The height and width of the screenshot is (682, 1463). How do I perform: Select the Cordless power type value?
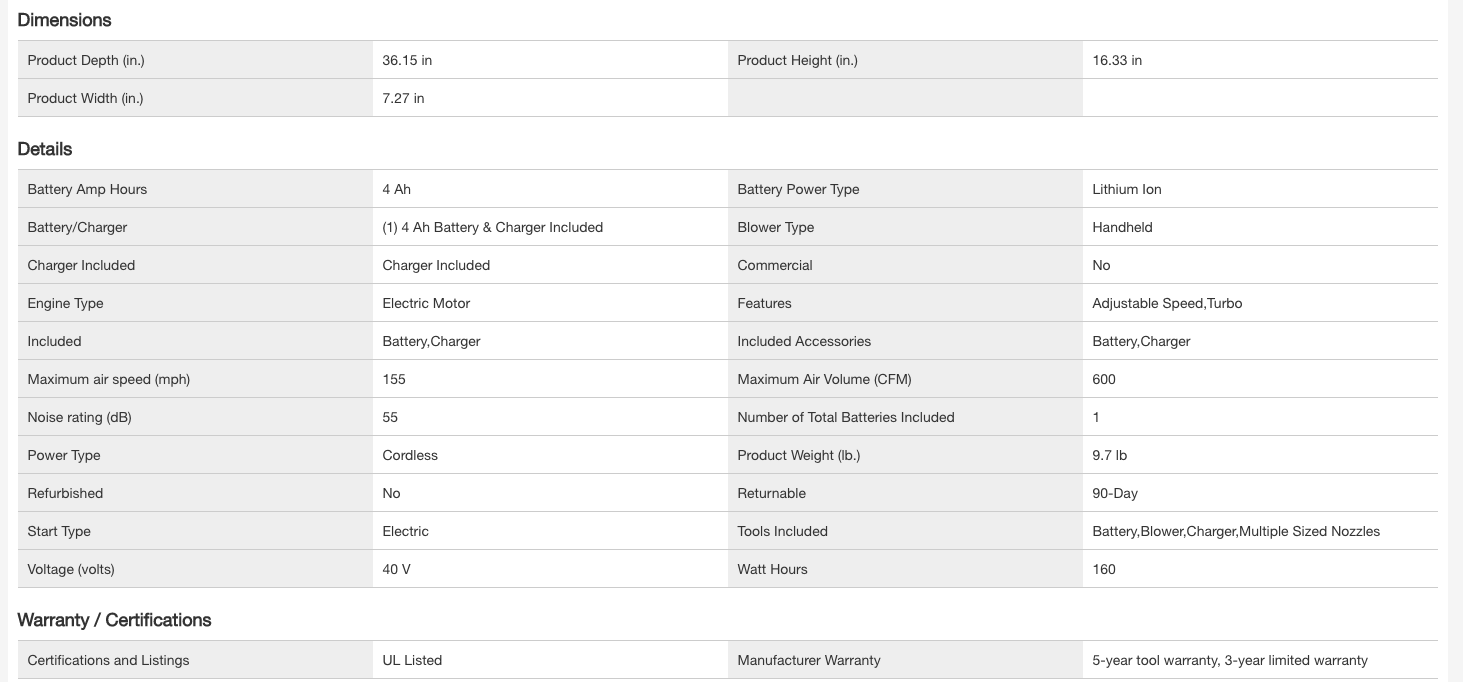(410, 455)
